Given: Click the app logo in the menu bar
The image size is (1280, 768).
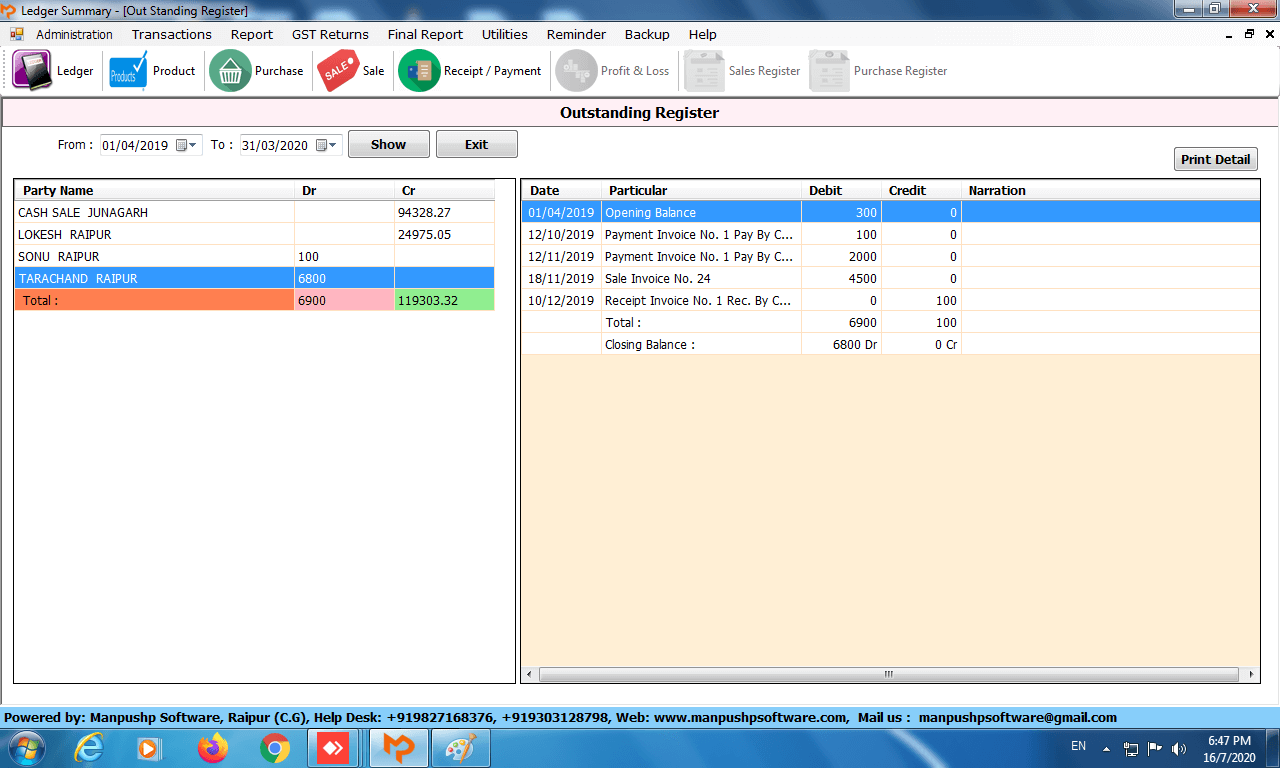Looking at the screenshot, I should pyautogui.click(x=17, y=34).
